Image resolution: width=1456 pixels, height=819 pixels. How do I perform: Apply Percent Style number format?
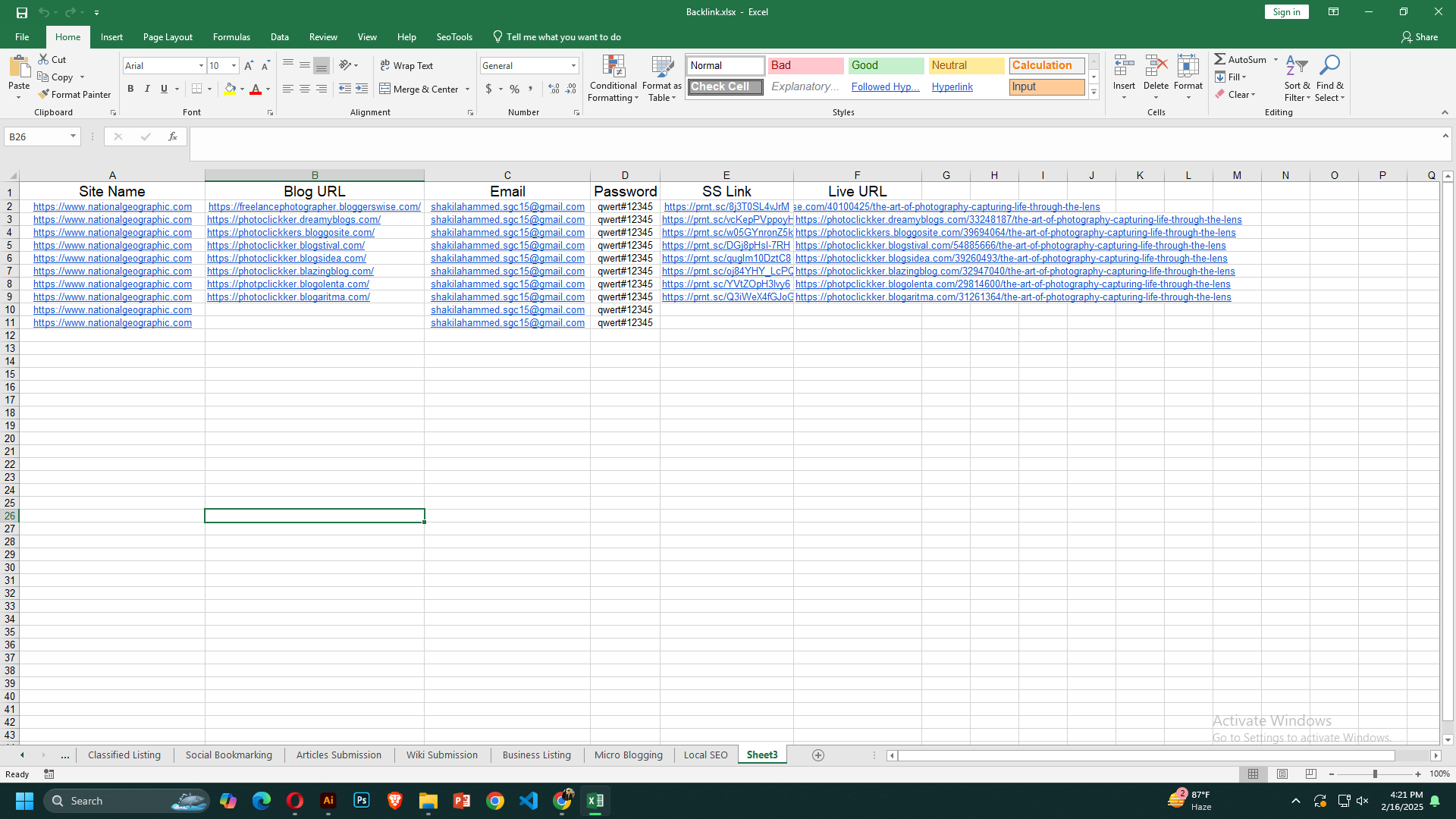point(514,89)
